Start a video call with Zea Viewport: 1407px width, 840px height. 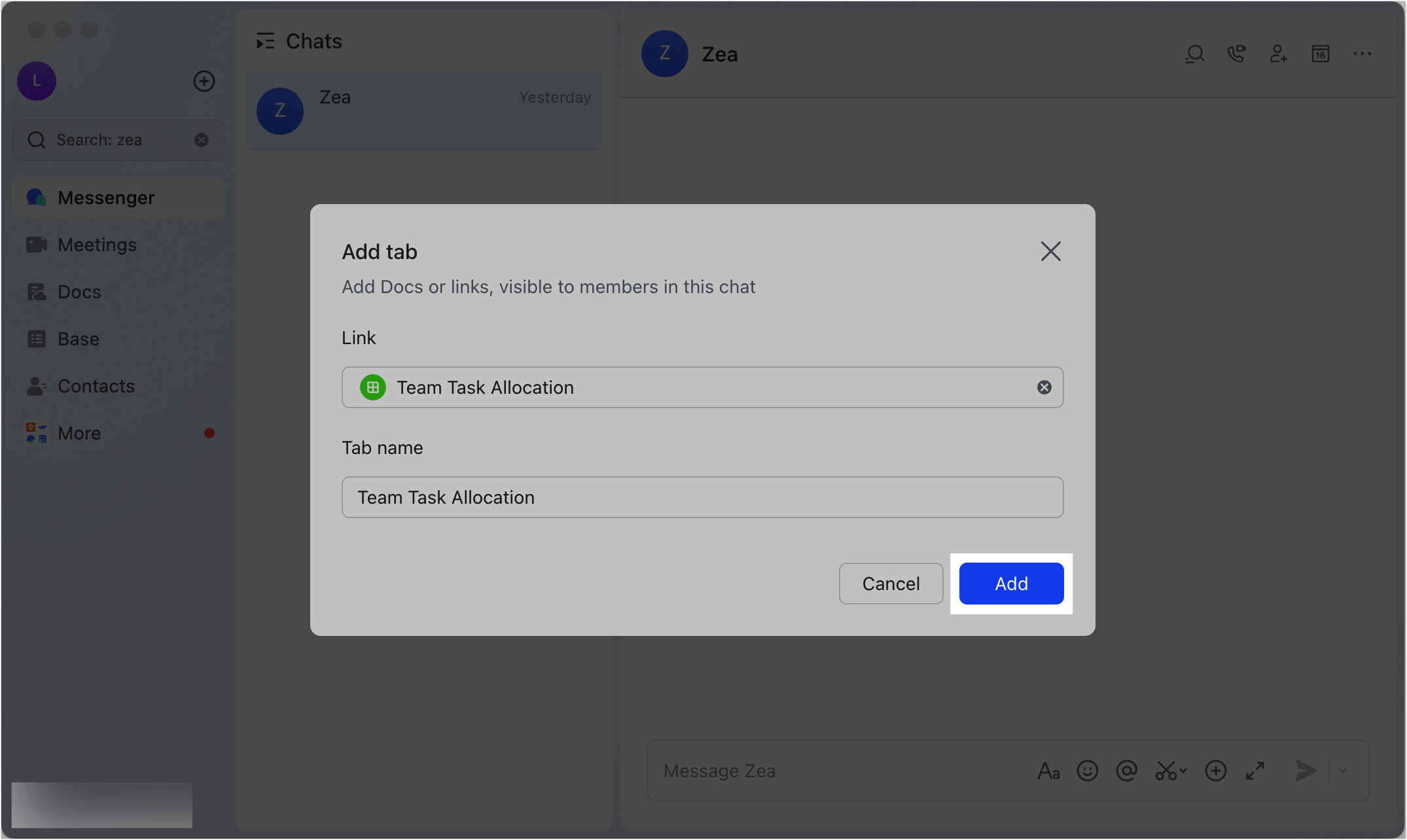pos(1236,54)
